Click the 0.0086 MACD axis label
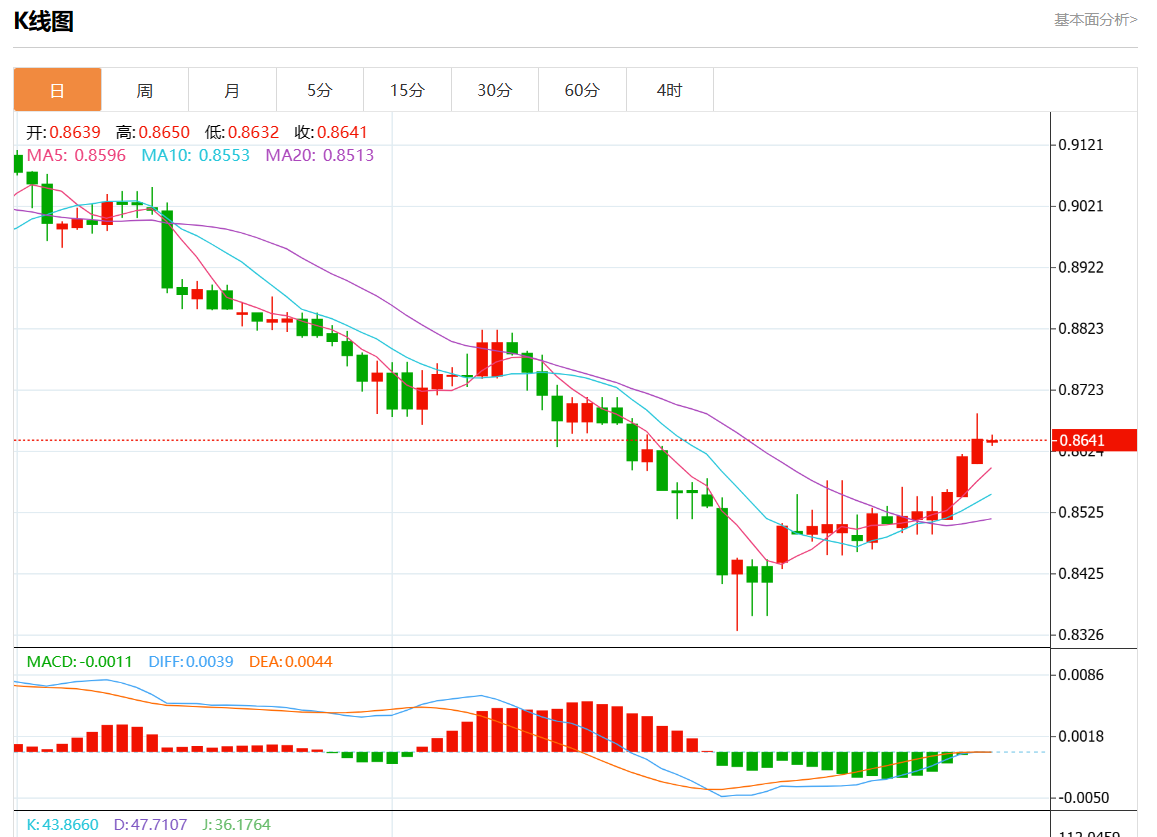Image resolution: width=1157 pixels, height=837 pixels. coord(1081,675)
